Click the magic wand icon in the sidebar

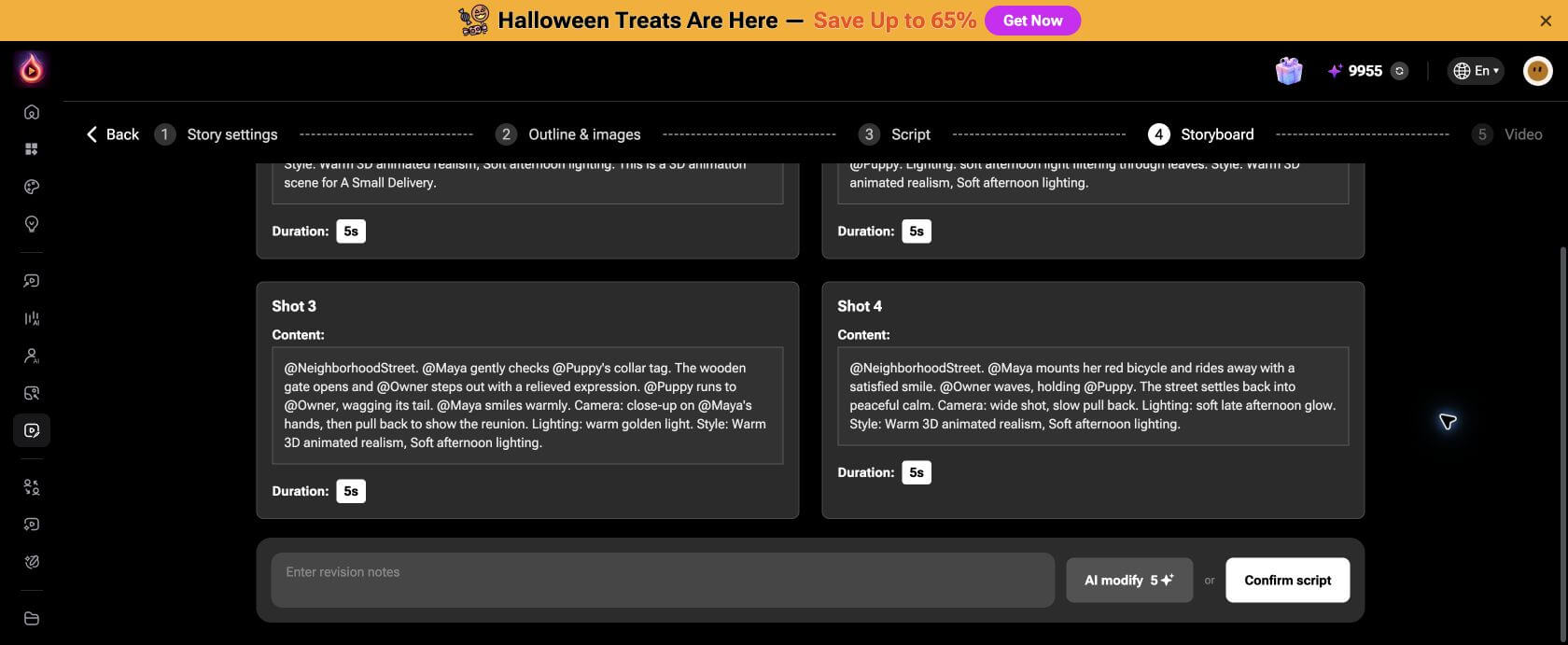[x=32, y=562]
